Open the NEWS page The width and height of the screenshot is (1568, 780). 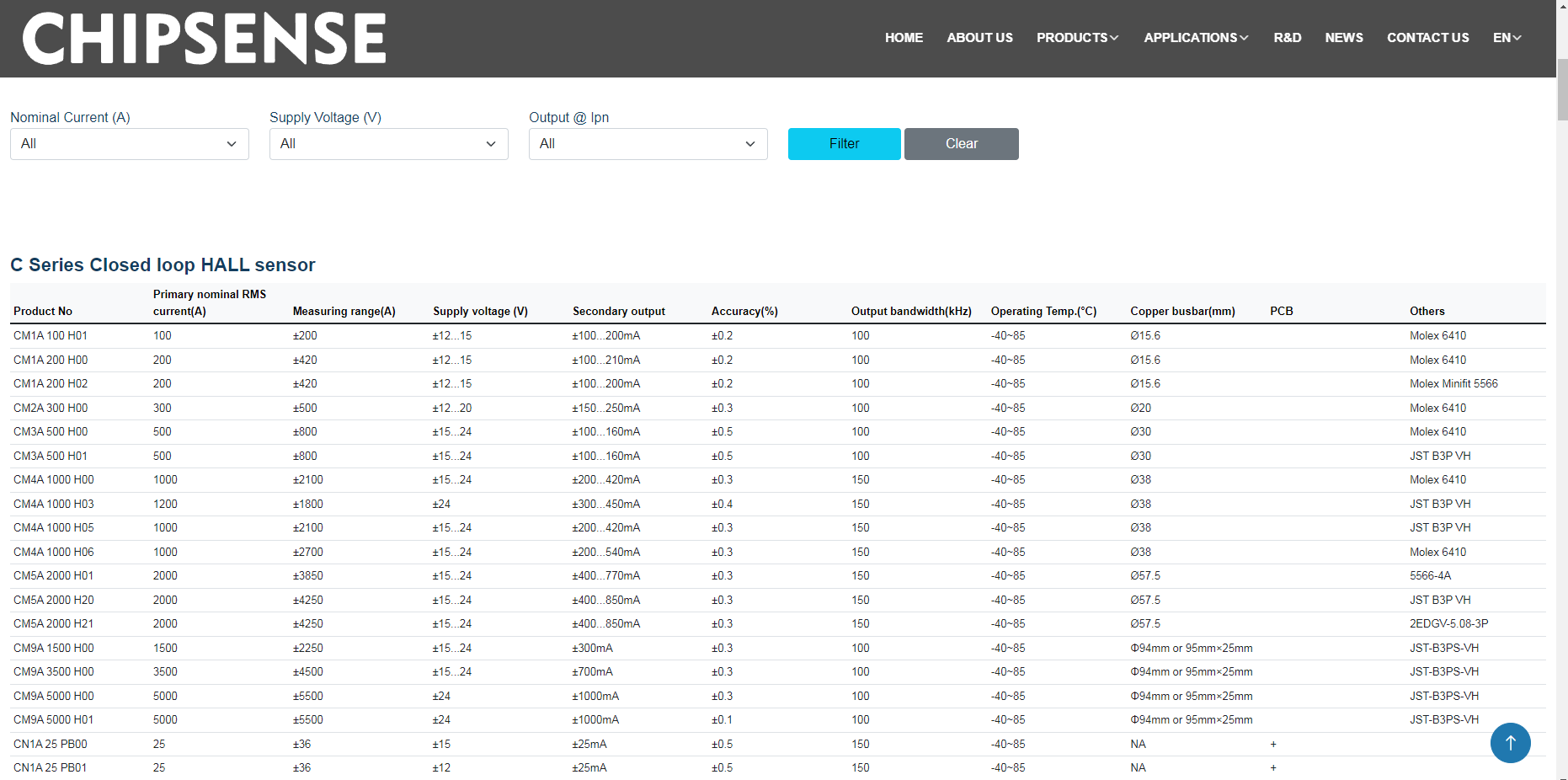[1343, 38]
